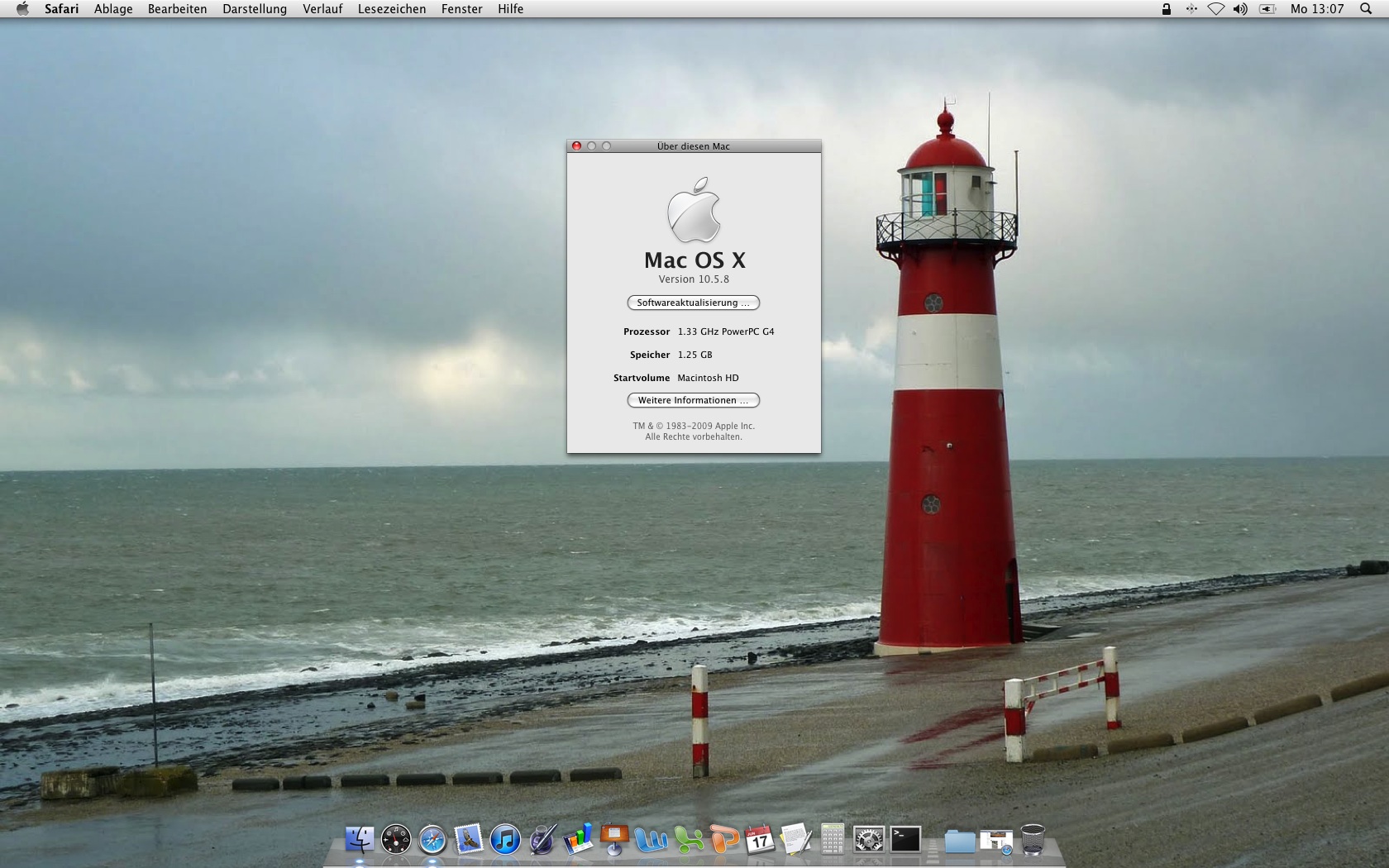Click the clock showing Mo 13:07

point(1317,9)
